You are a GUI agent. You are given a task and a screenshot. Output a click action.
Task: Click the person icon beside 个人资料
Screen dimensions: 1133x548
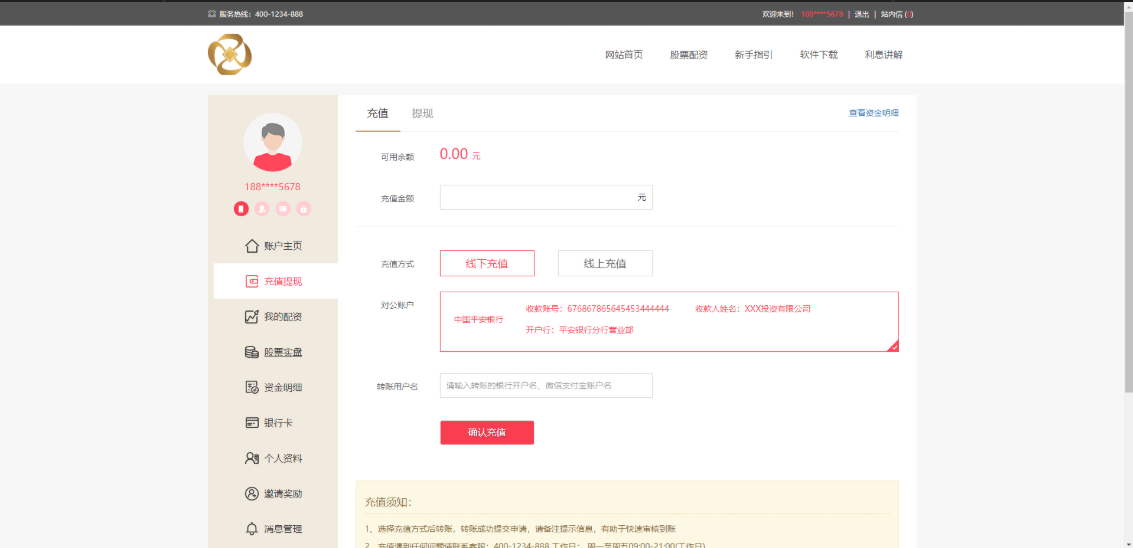click(251, 458)
